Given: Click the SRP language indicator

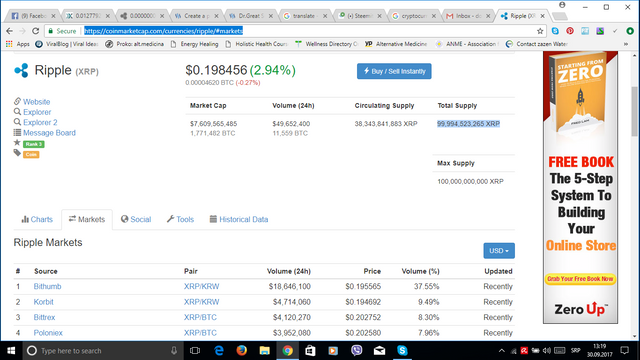Looking at the screenshot, I should tap(576, 351).
